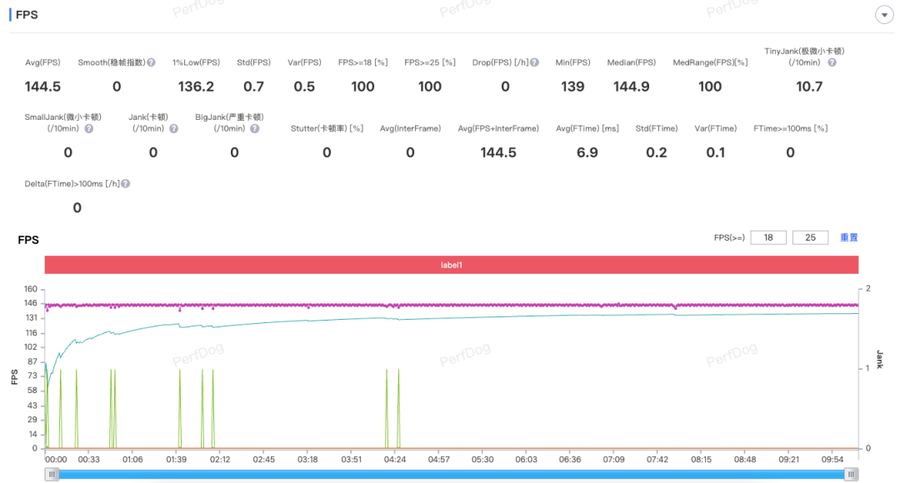The height and width of the screenshot is (483, 900).
Task: Click help icon next to Delta(FTime)>100ms
Action: click(126, 184)
